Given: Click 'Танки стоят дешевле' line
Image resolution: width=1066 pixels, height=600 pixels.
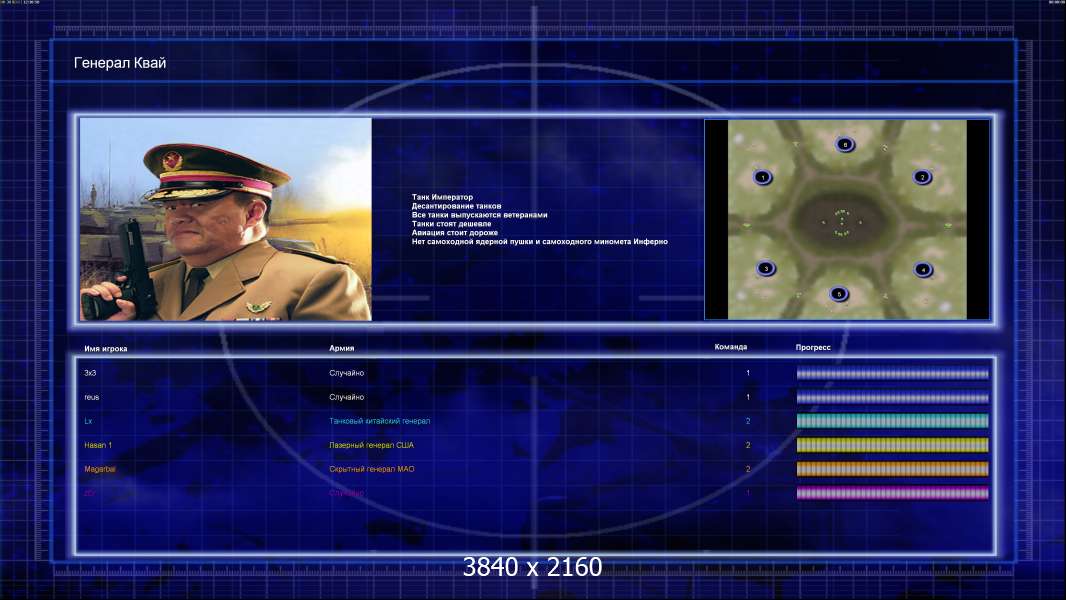Looking at the screenshot, I should coord(451,224).
